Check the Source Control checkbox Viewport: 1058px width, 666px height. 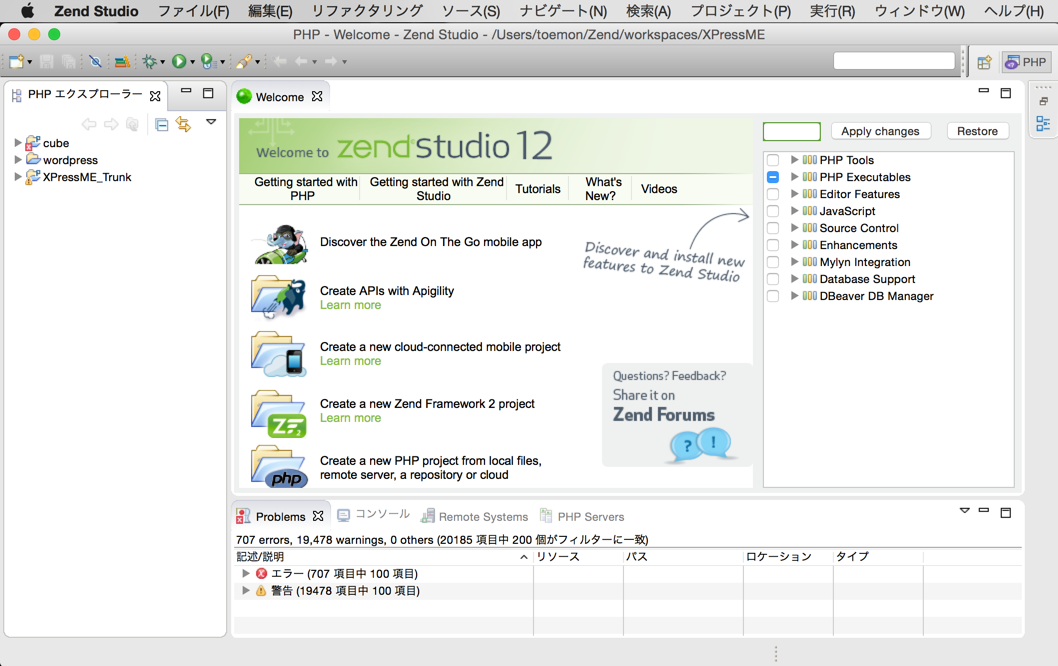(x=773, y=228)
